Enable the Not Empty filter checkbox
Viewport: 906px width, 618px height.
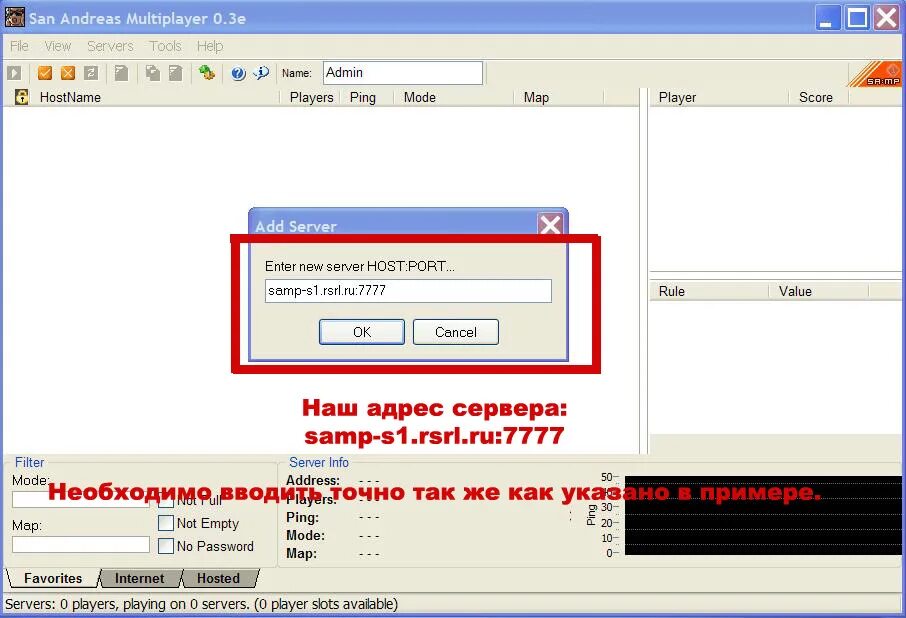166,523
